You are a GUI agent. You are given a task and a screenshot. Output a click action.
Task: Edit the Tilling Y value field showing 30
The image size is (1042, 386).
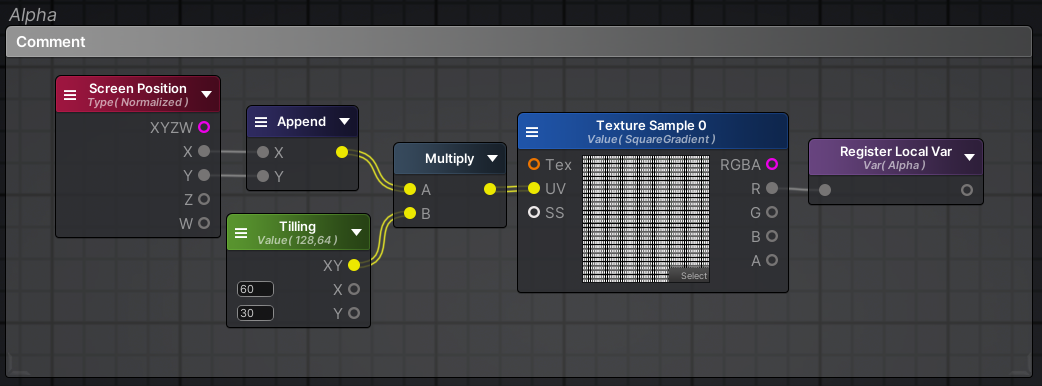point(255,313)
